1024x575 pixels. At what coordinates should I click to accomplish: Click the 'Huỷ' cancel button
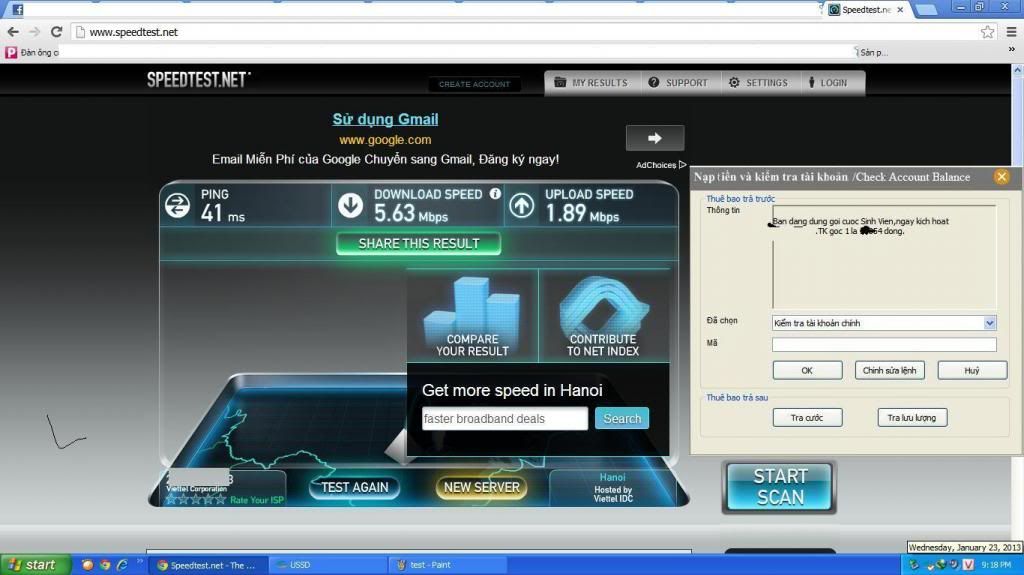pyautogui.click(x=972, y=370)
